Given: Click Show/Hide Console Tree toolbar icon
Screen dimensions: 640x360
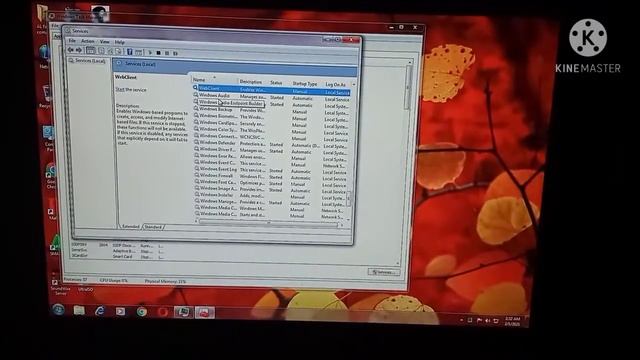Looking at the screenshot, I should (91, 51).
